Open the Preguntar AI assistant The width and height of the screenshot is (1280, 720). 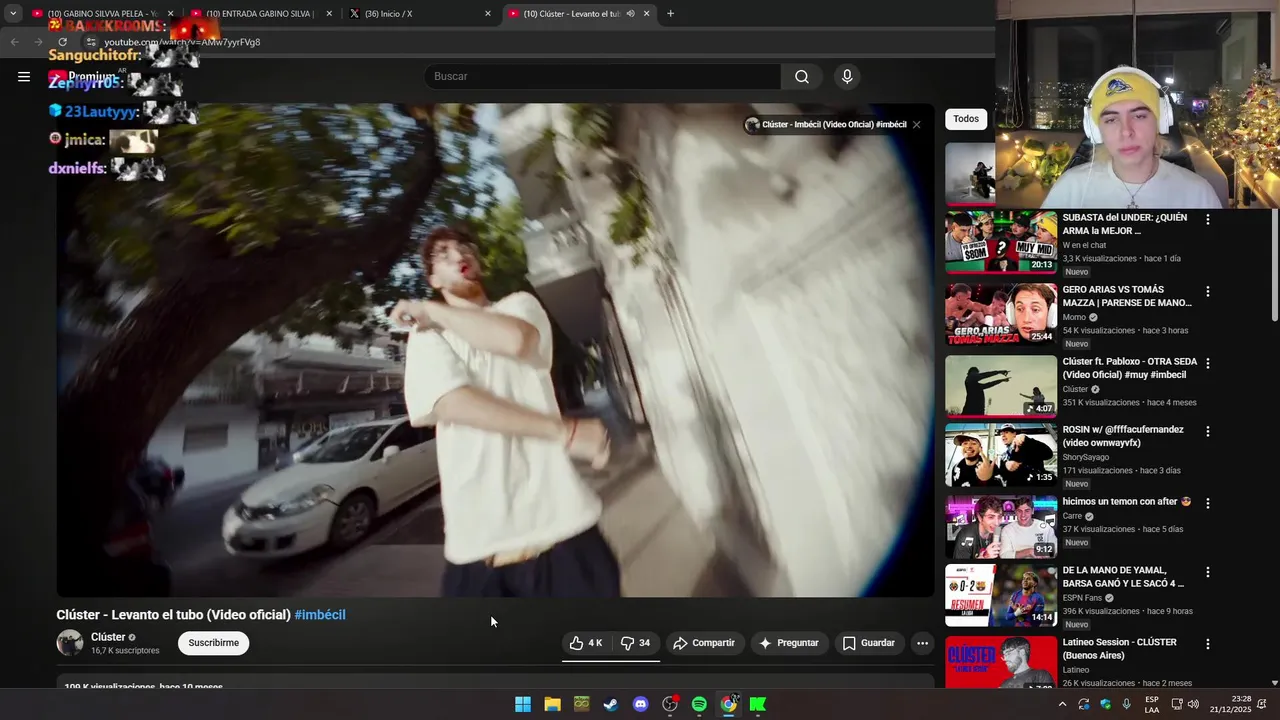click(x=789, y=643)
